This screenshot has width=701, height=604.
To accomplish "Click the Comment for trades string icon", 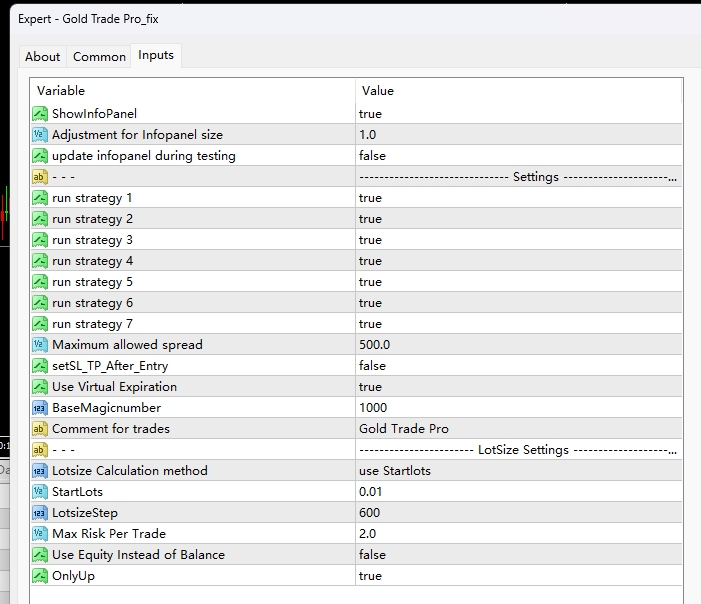I will 40,429.
